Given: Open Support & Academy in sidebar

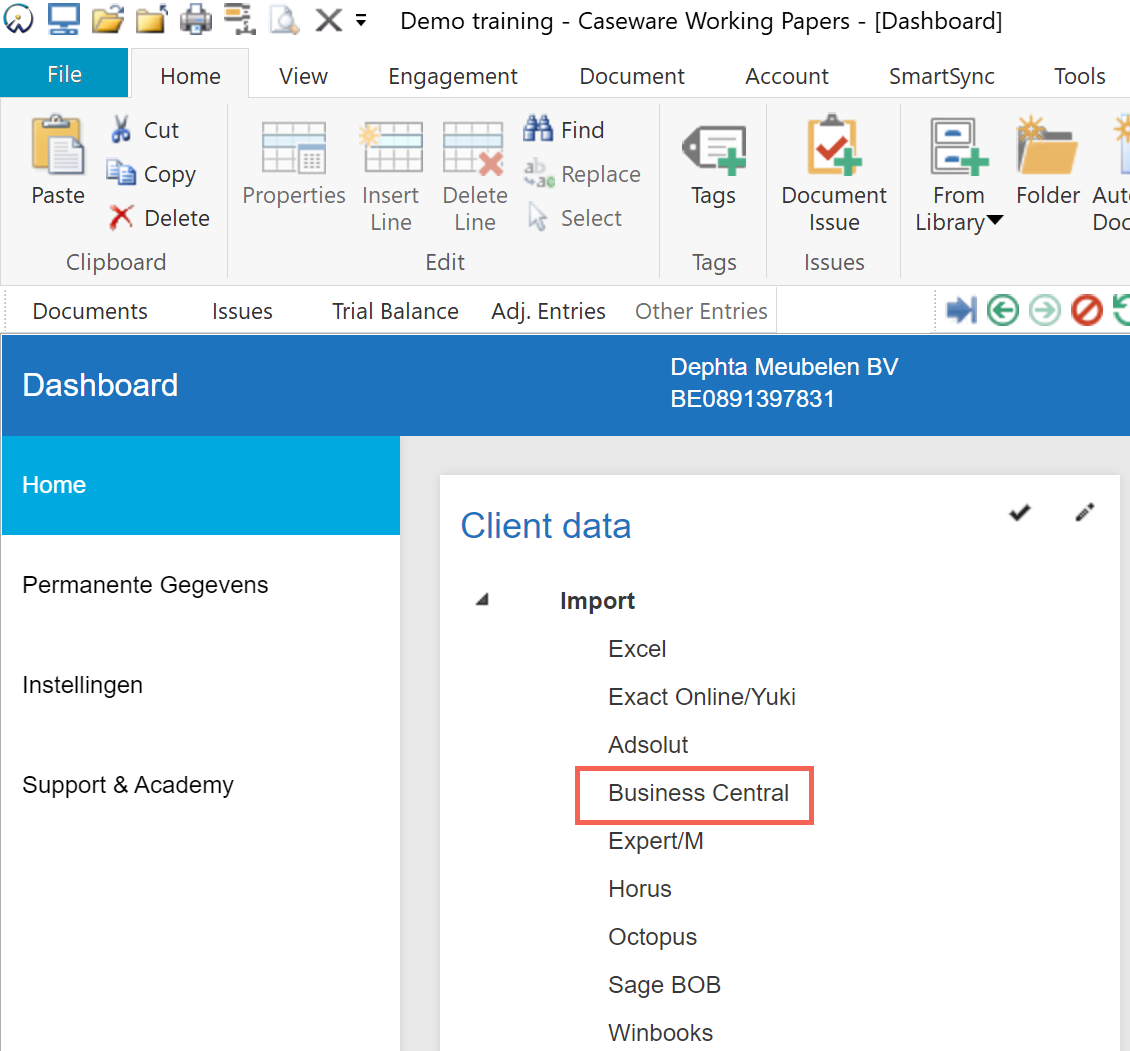Looking at the screenshot, I should tap(201, 784).
